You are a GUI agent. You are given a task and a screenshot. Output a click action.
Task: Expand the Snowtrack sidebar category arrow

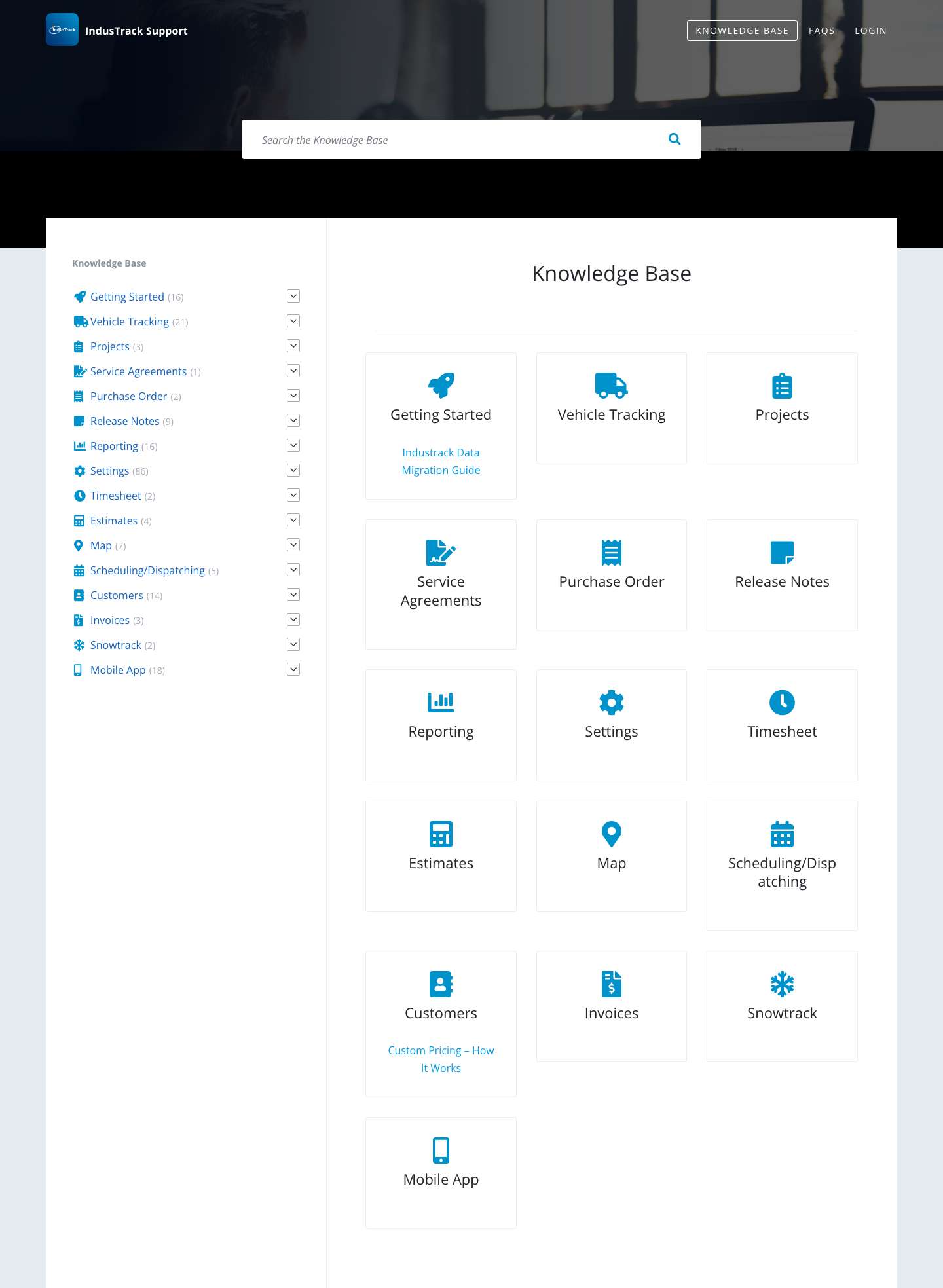(x=293, y=644)
